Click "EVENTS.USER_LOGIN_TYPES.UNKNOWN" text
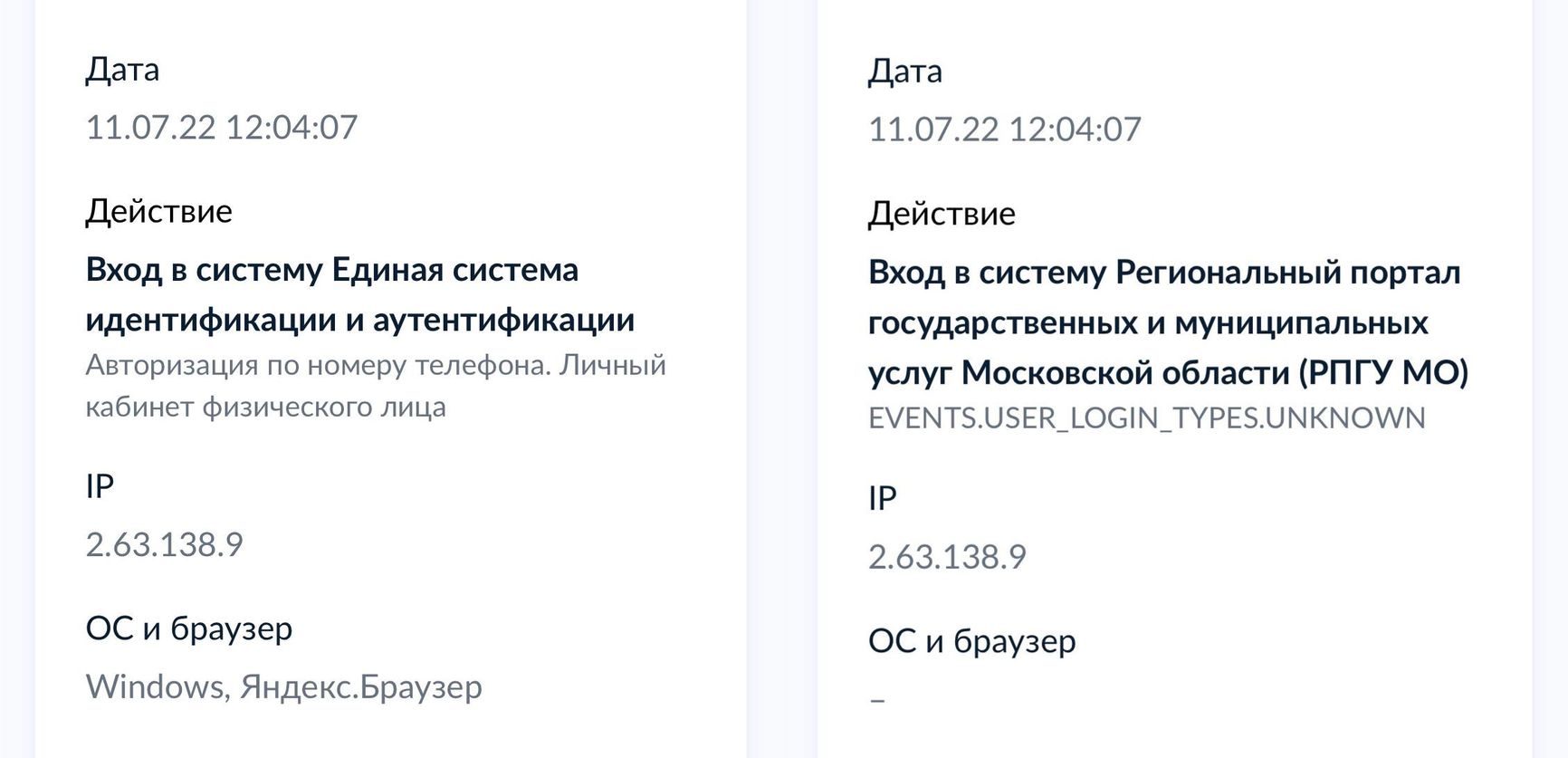Viewport: 1568px width, 758px height. [x=1146, y=417]
